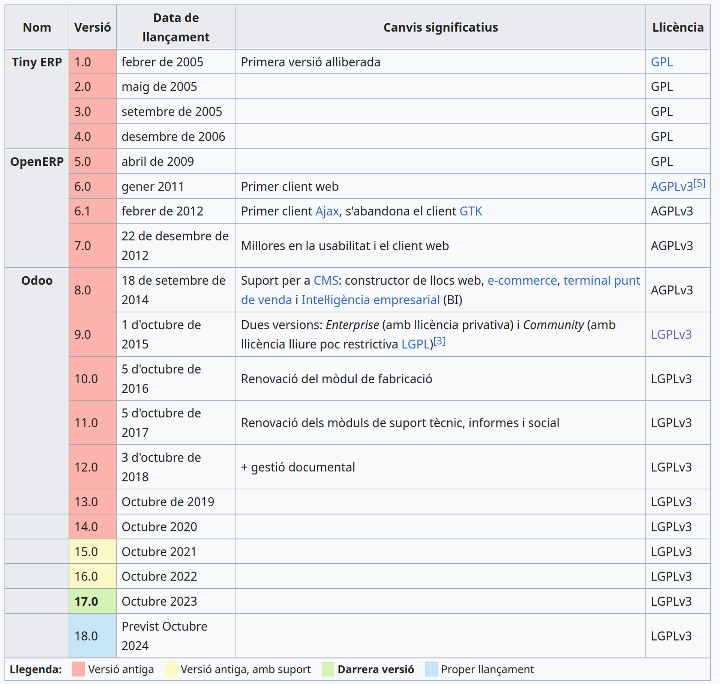The height and width of the screenshot is (684, 720).
Task: Click the date 'abril de 2009'
Action: coord(158,162)
